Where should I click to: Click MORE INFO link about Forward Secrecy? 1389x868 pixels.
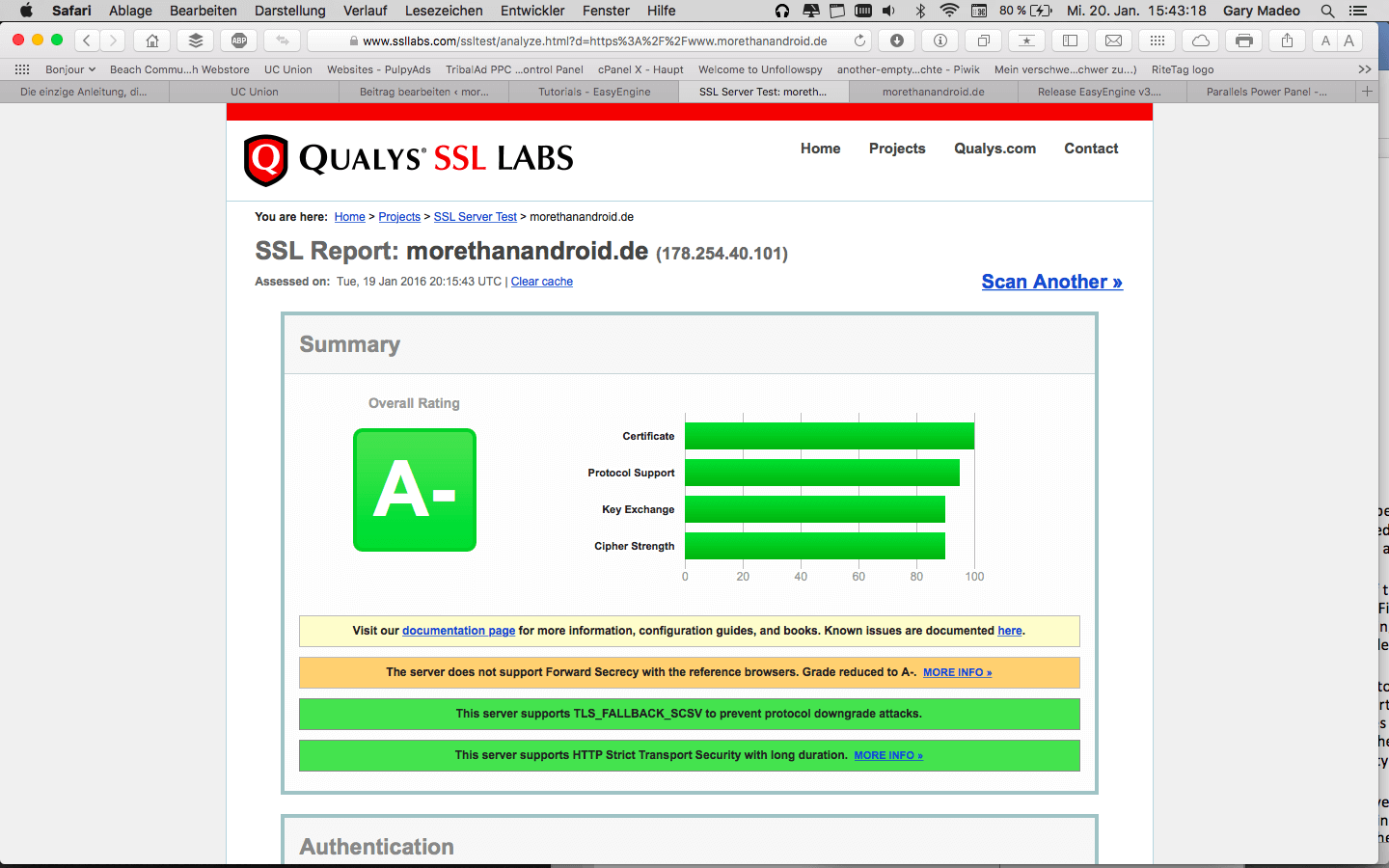tap(957, 672)
